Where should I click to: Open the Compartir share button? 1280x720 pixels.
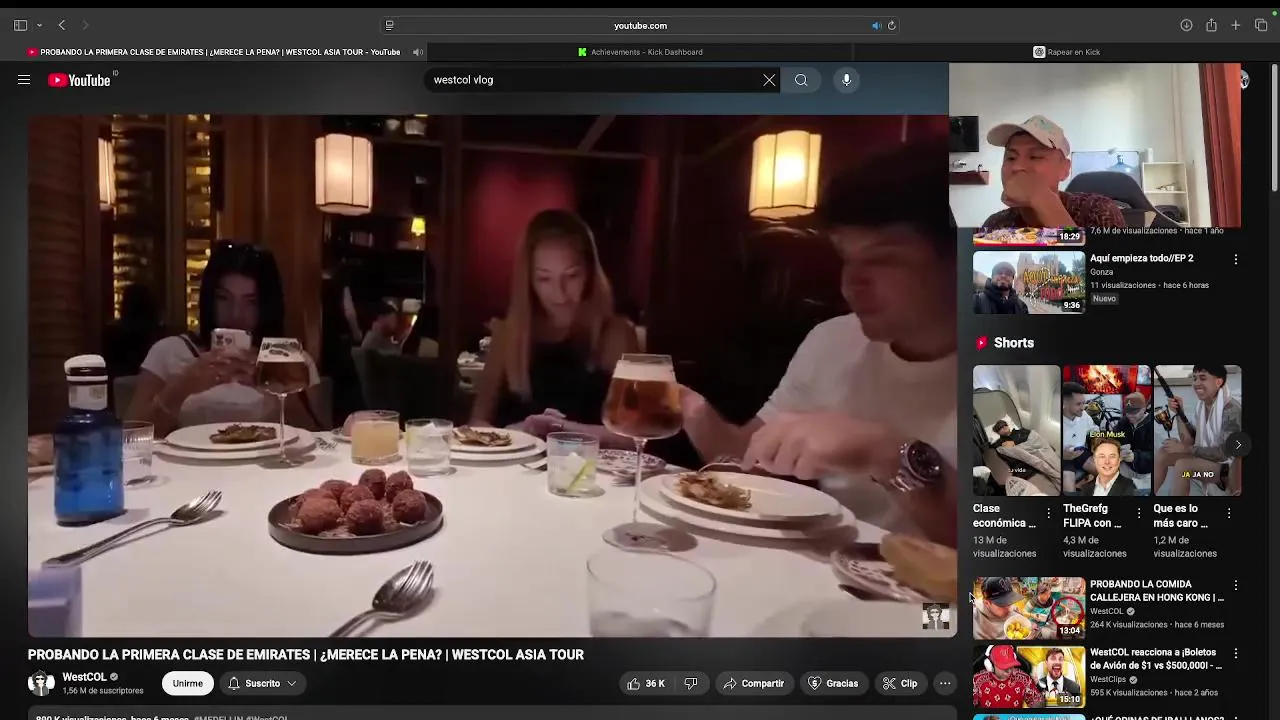point(753,683)
